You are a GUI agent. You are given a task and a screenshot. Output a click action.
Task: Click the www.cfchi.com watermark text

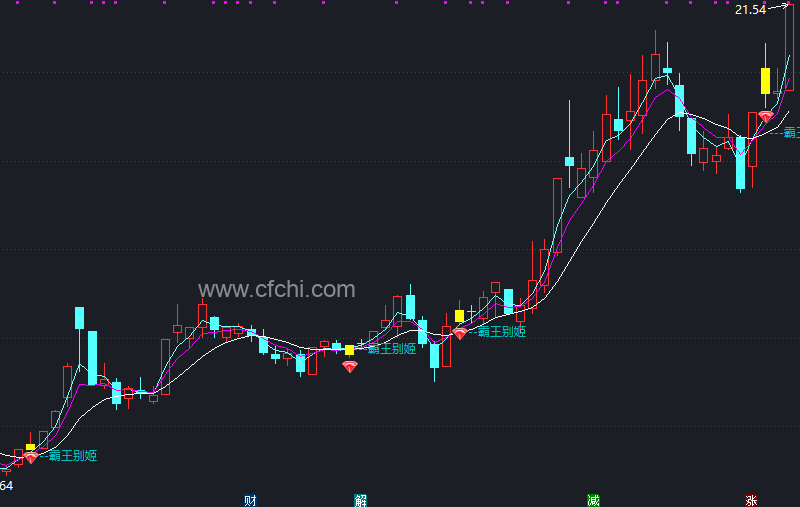pos(277,290)
